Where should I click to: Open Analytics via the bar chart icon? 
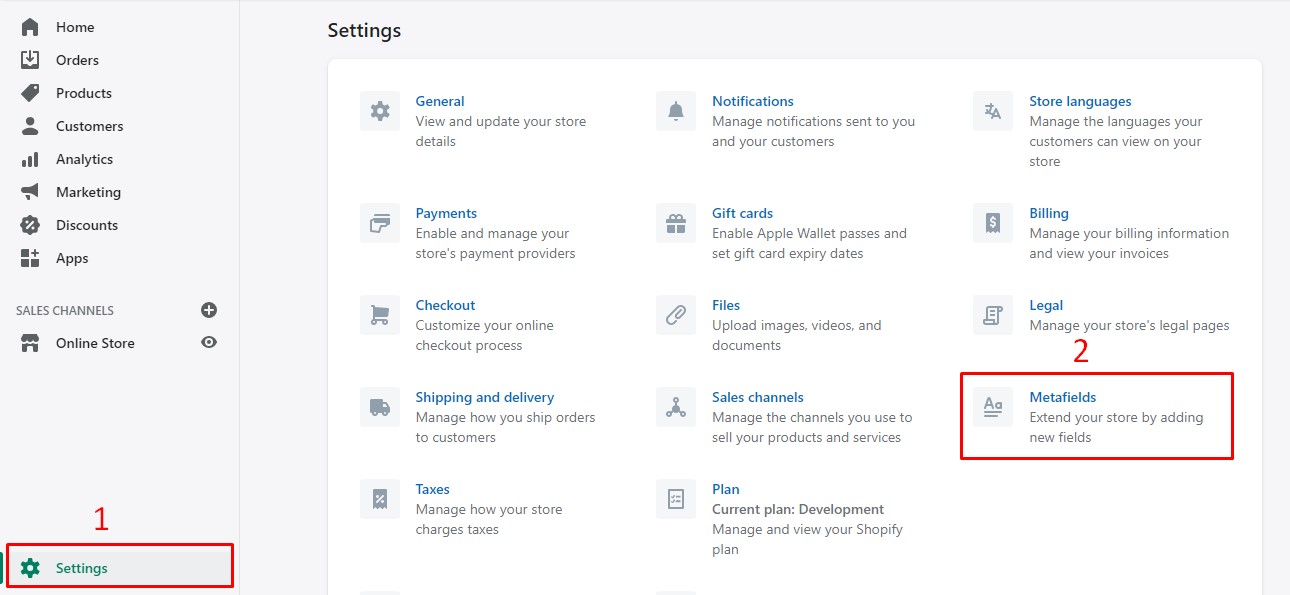pos(31,158)
